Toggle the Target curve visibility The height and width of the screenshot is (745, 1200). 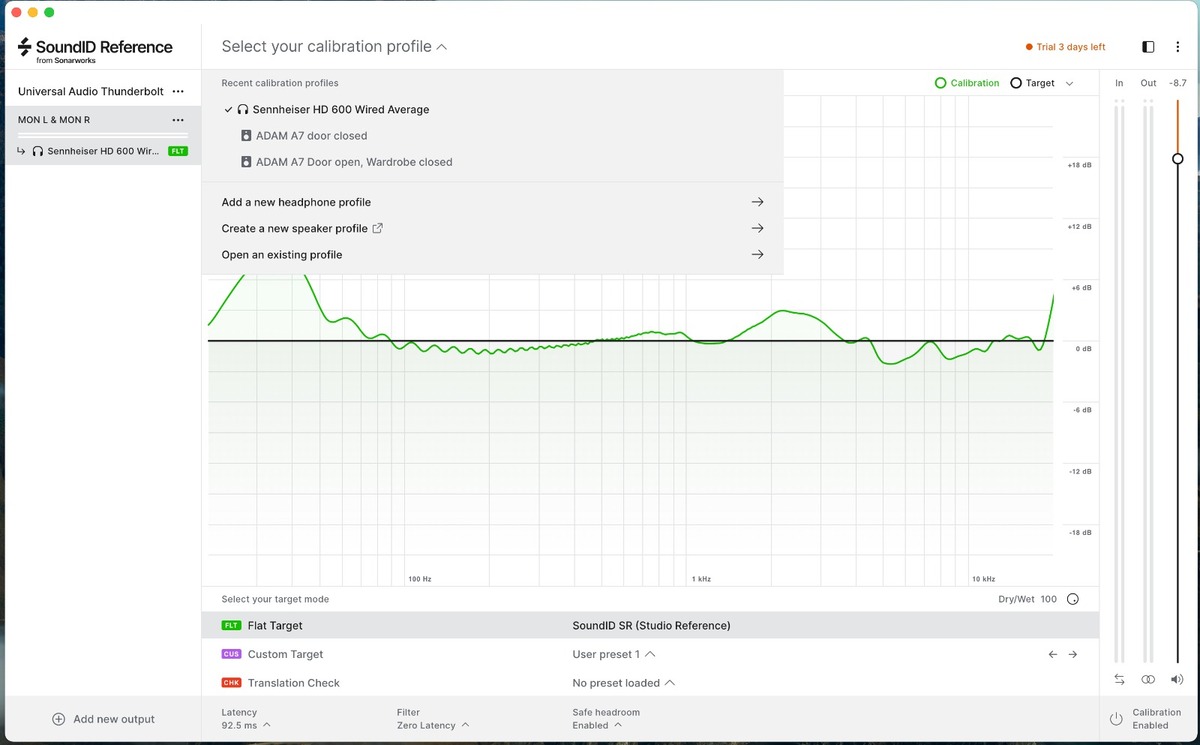1033,83
